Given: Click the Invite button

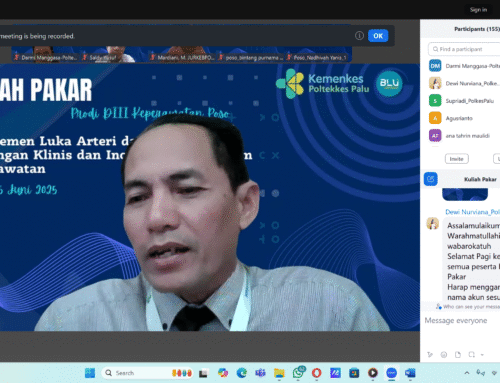Looking at the screenshot, I should (x=457, y=159).
